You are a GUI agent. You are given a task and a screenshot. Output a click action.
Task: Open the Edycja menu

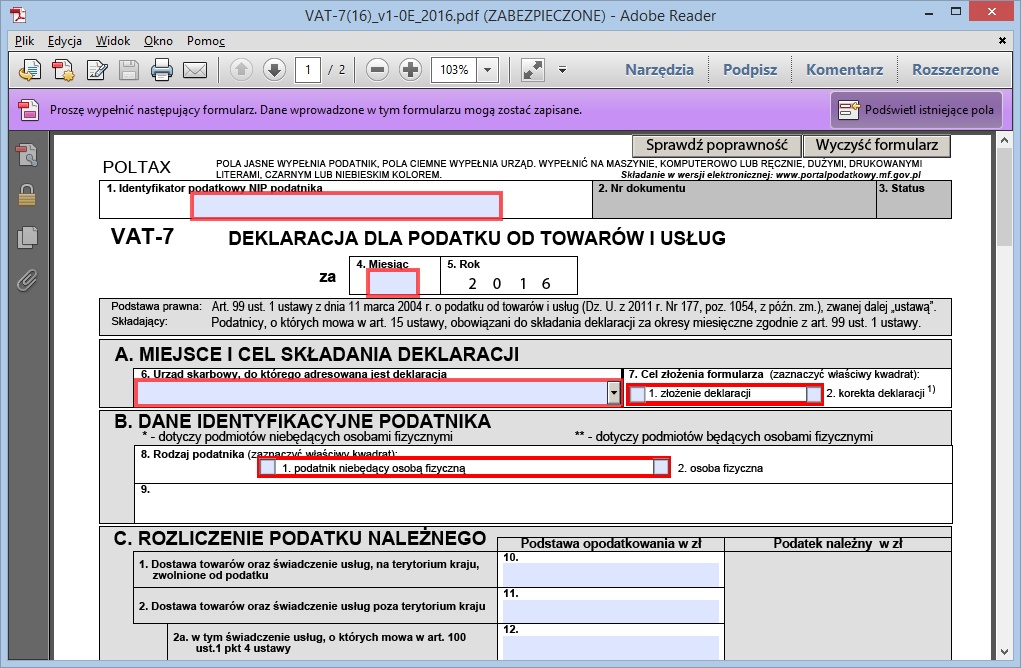pos(64,41)
